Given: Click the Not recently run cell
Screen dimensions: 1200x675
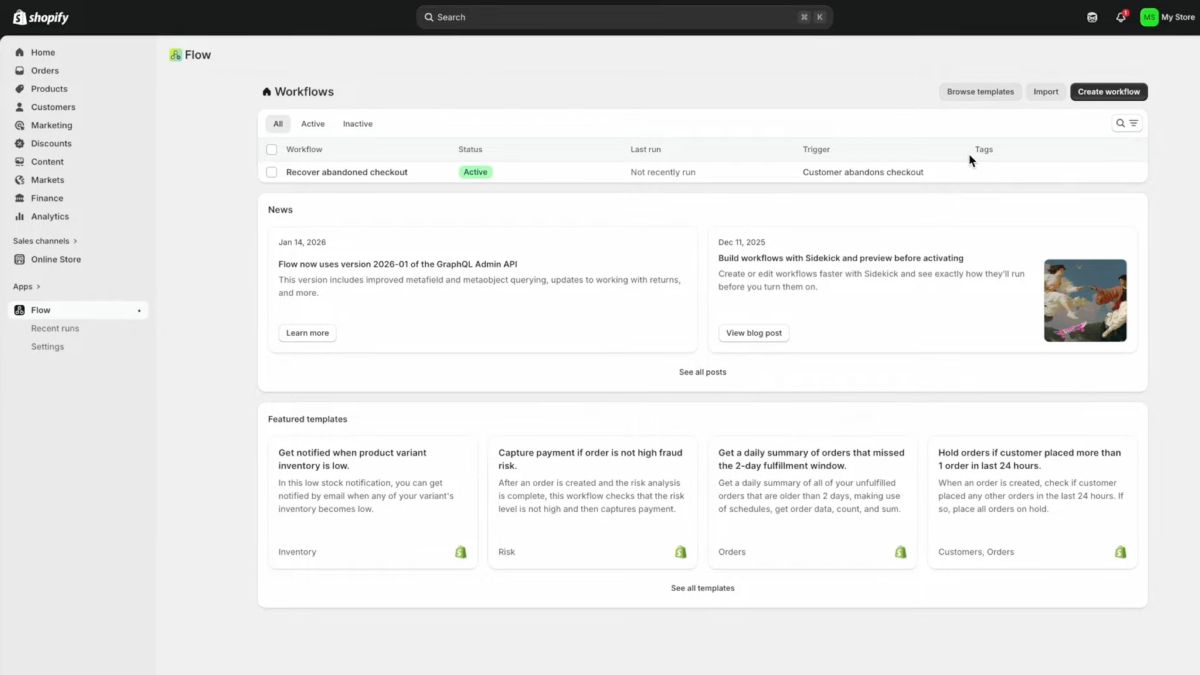Looking at the screenshot, I should 663,172.
